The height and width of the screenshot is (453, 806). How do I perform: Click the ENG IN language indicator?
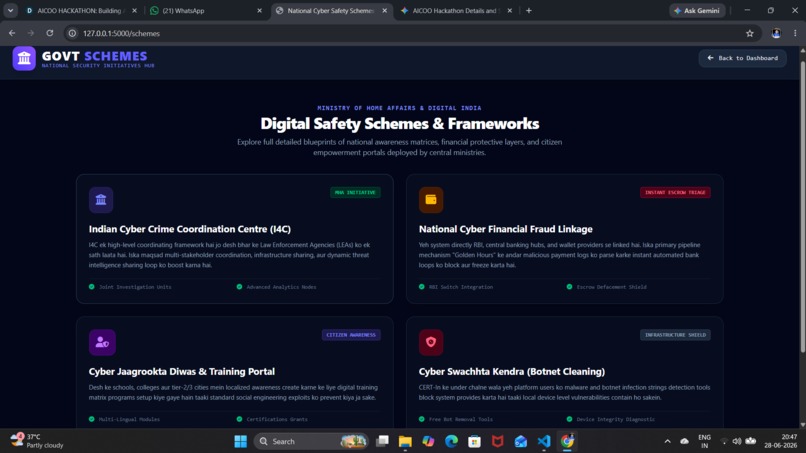pos(704,441)
